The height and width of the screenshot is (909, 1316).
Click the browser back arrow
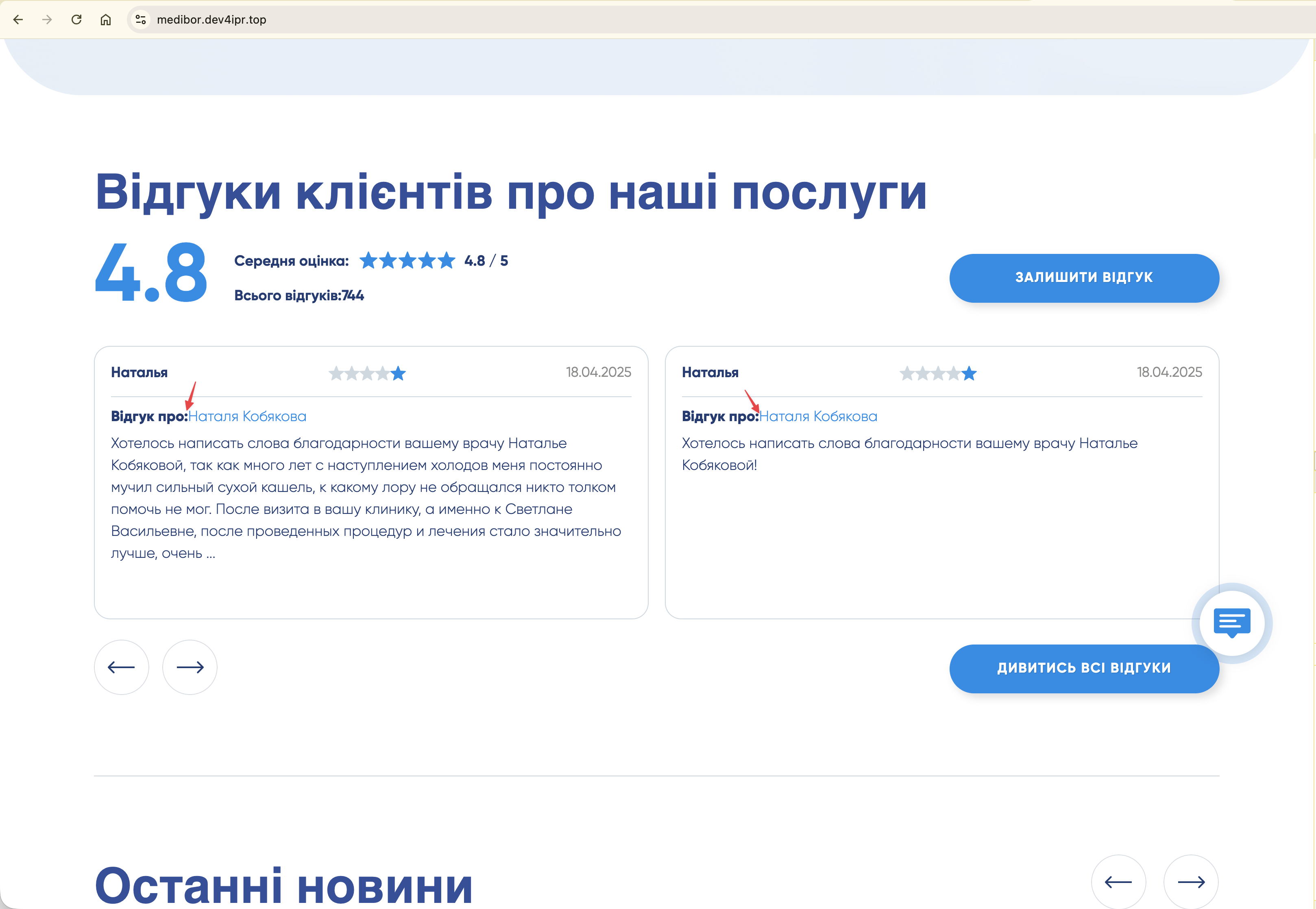point(18,20)
